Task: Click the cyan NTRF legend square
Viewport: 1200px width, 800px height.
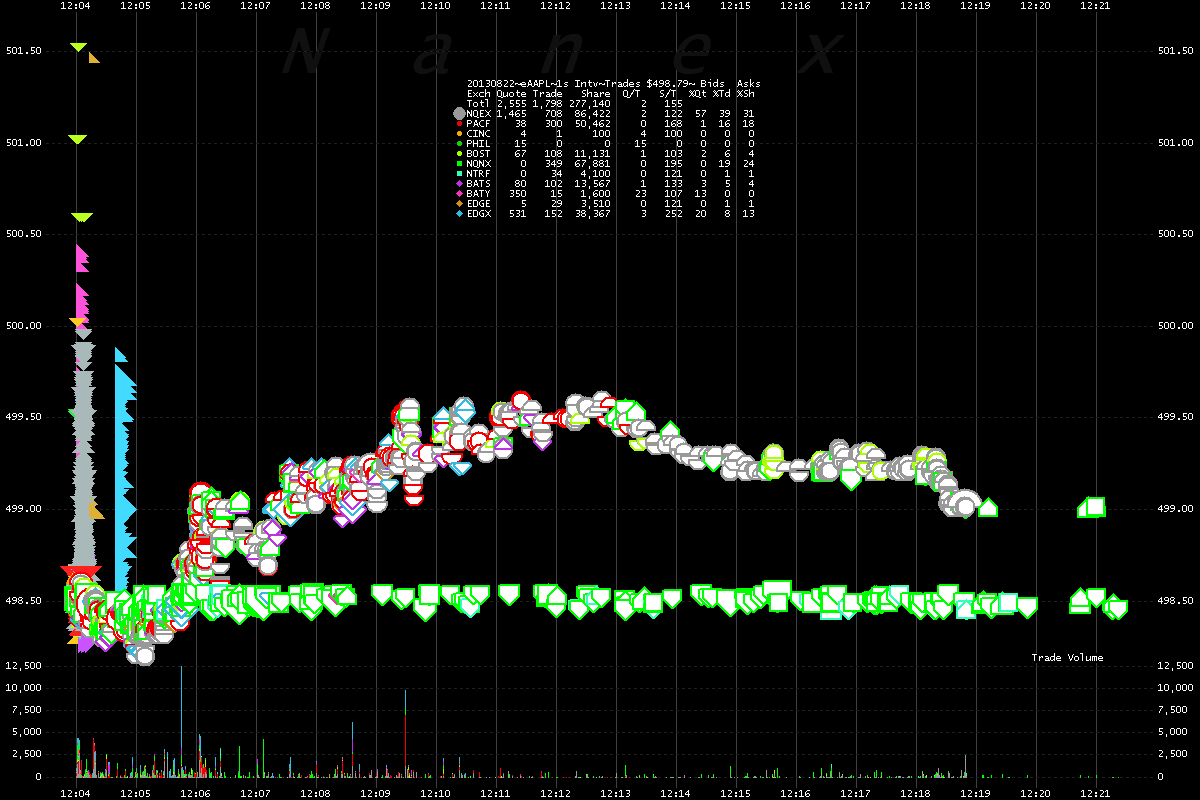Action: click(x=459, y=173)
